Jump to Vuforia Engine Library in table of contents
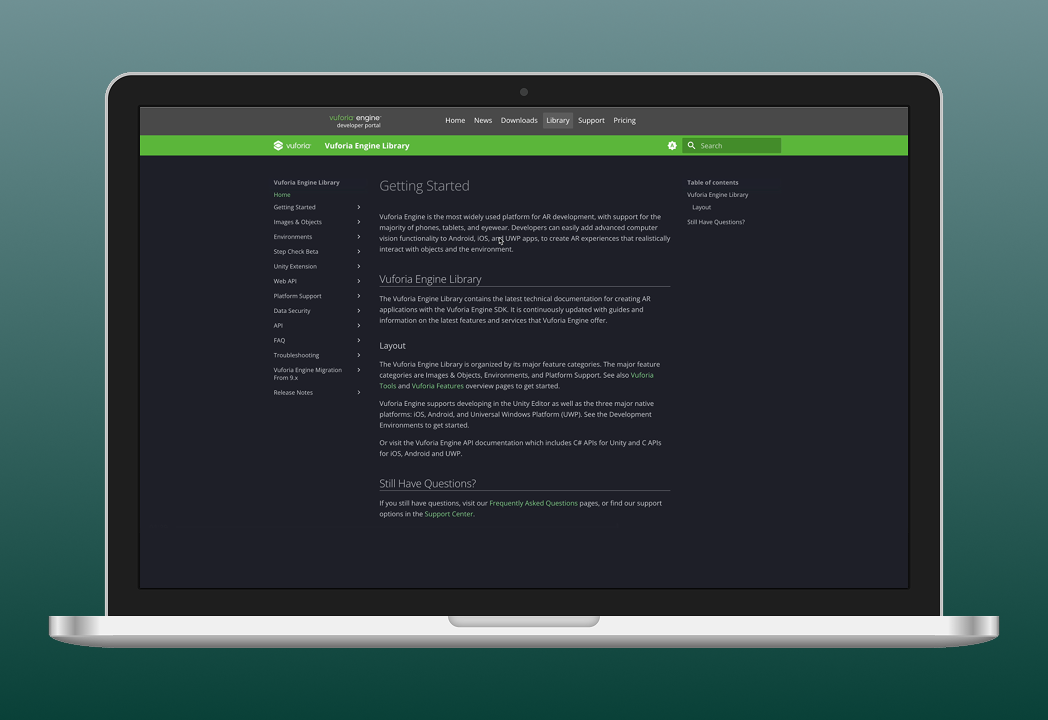The width and height of the screenshot is (1048, 720). coord(718,195)
